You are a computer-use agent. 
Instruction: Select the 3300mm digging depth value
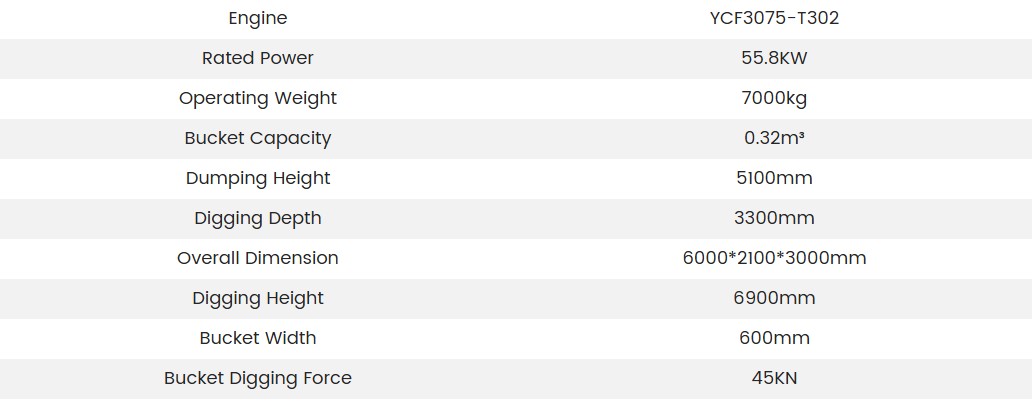pos(774,218)
